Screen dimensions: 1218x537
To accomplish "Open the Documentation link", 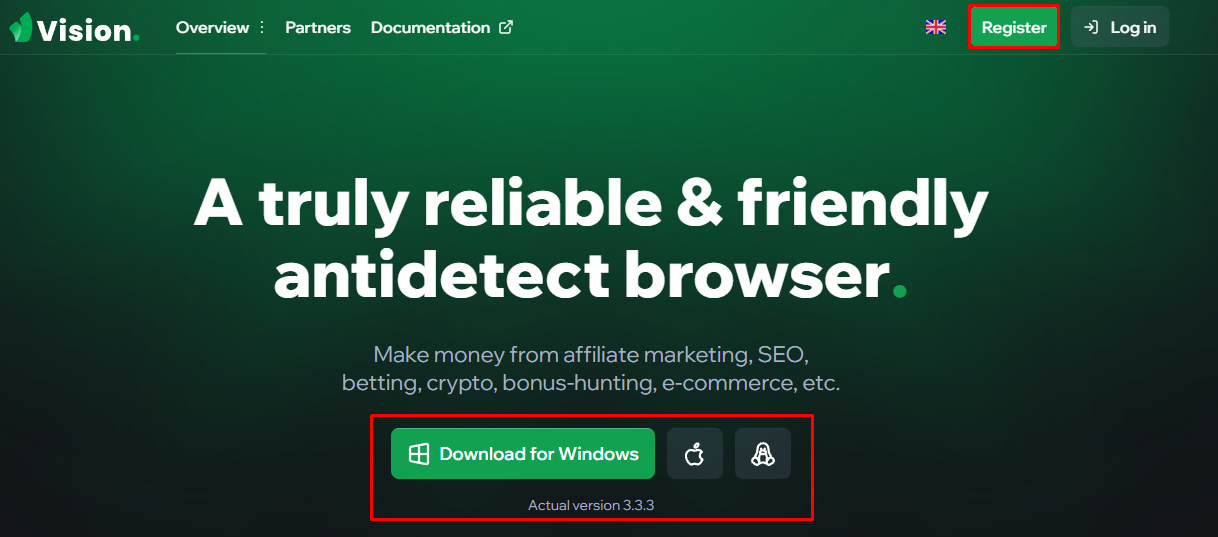I will tap(430, 28).
